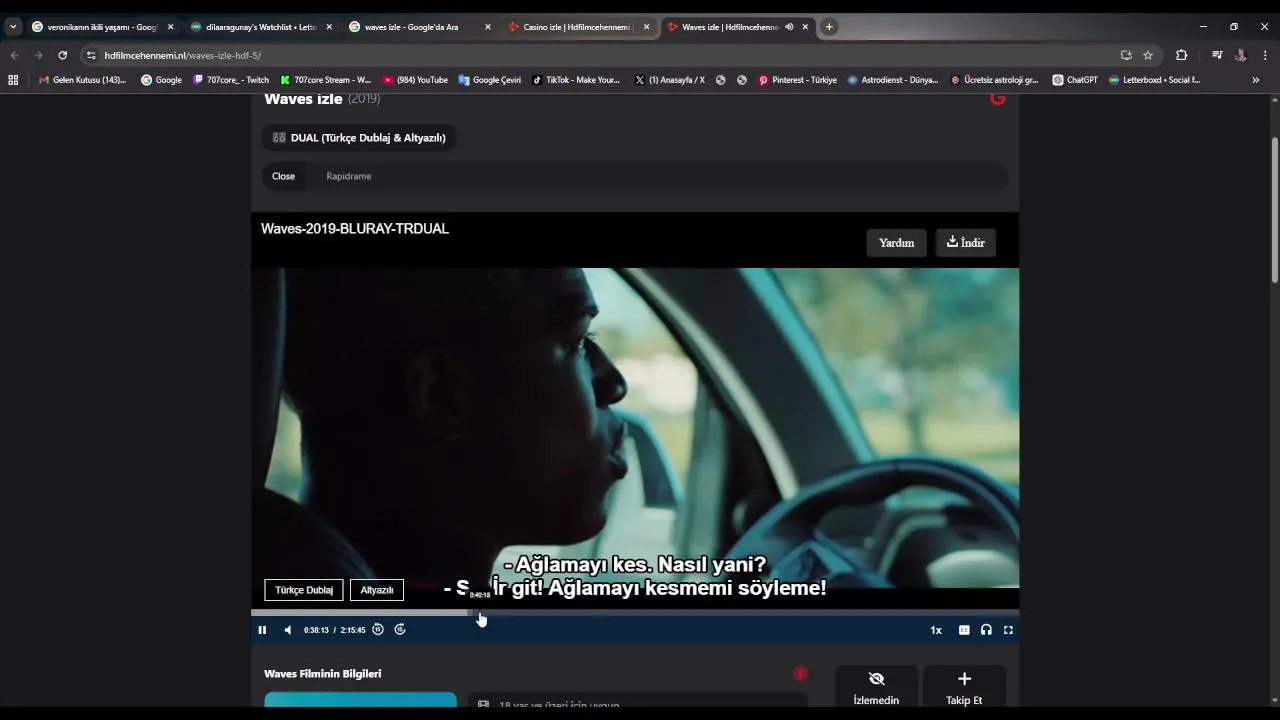Open the 707core_ Twitch bookmark

231,80
